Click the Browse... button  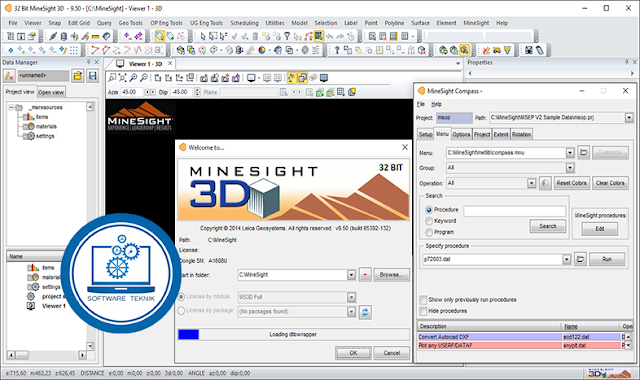[391, 275]
